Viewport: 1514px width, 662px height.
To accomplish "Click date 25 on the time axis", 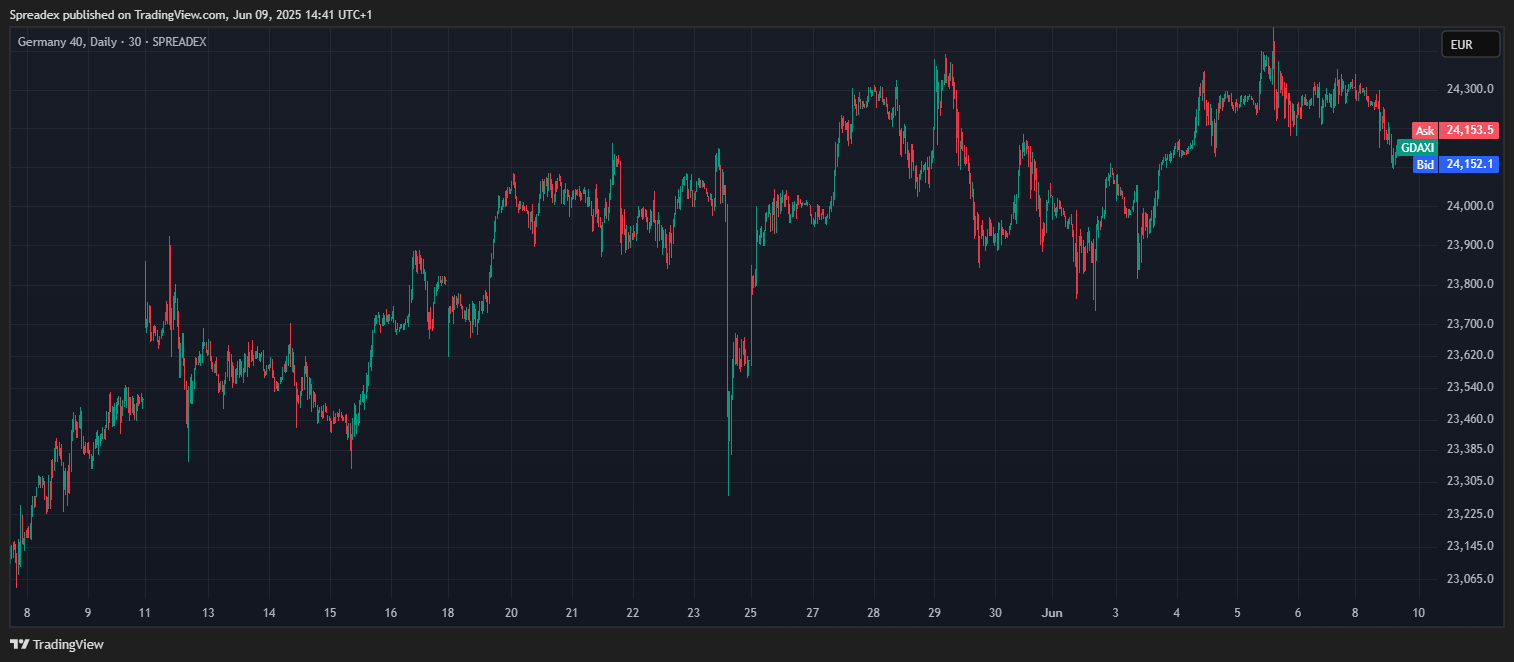I will [751, 613].
